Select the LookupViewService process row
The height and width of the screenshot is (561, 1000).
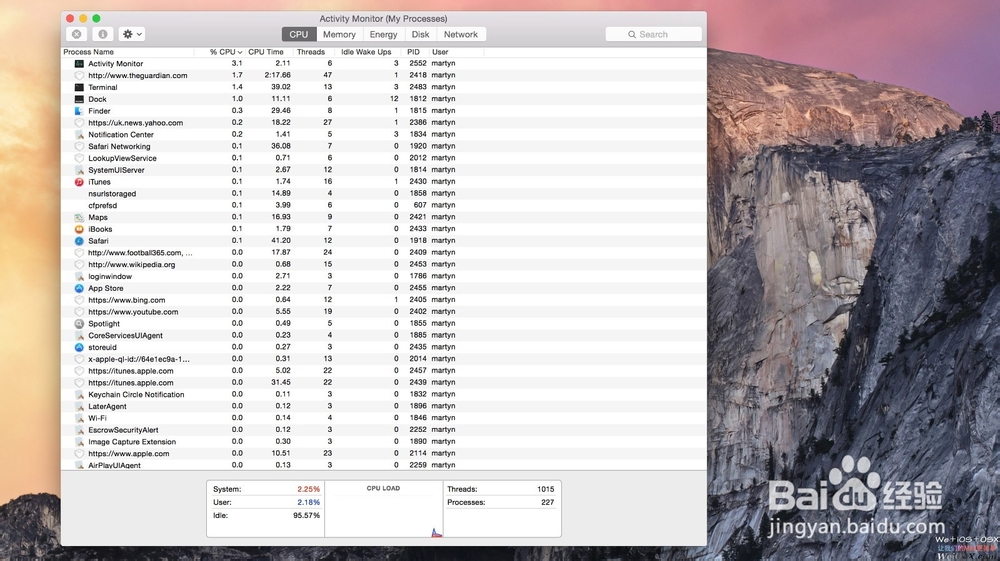[x=384, y=158]
